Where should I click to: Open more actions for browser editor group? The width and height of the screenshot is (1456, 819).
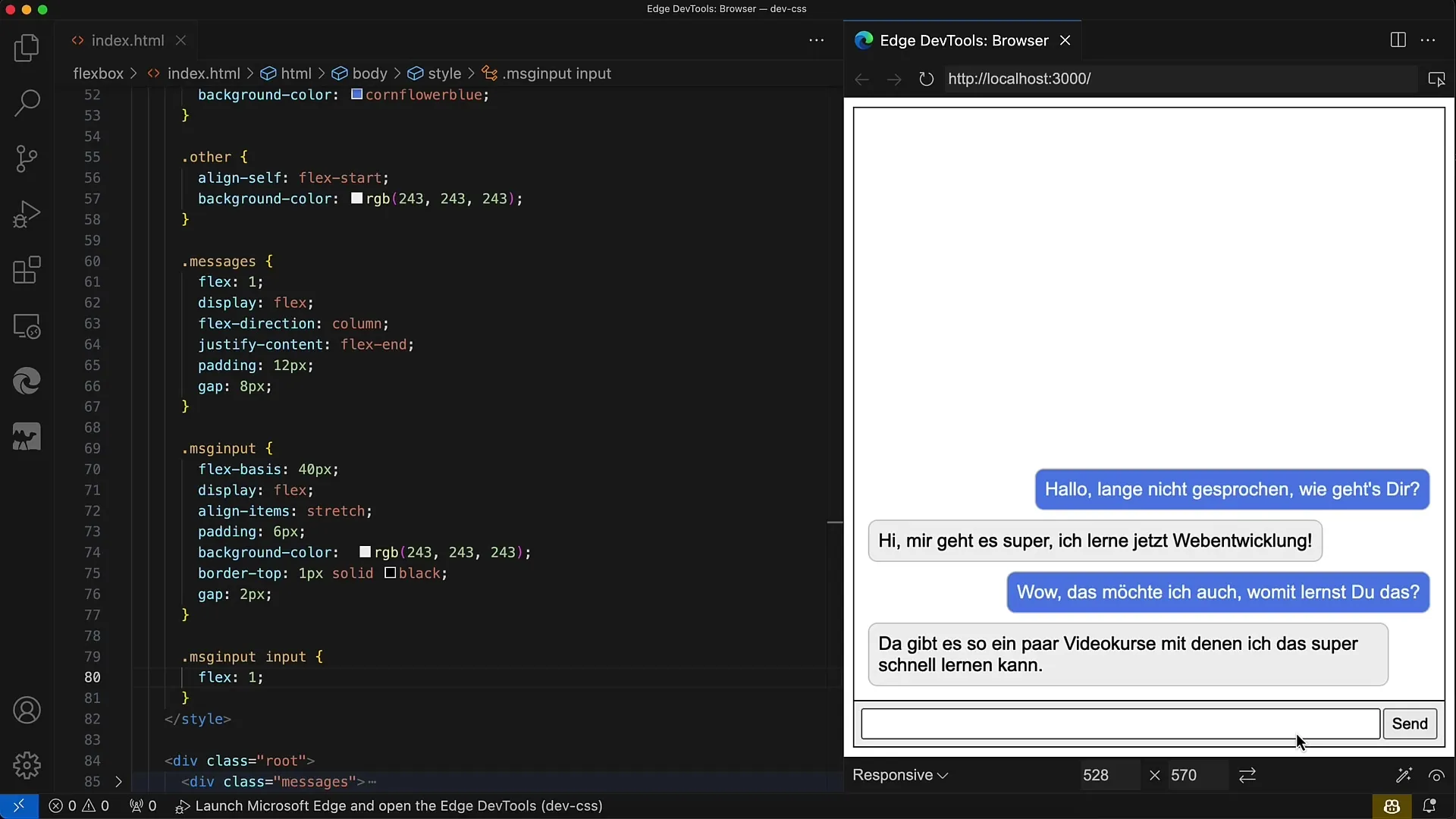(1428, 40)
